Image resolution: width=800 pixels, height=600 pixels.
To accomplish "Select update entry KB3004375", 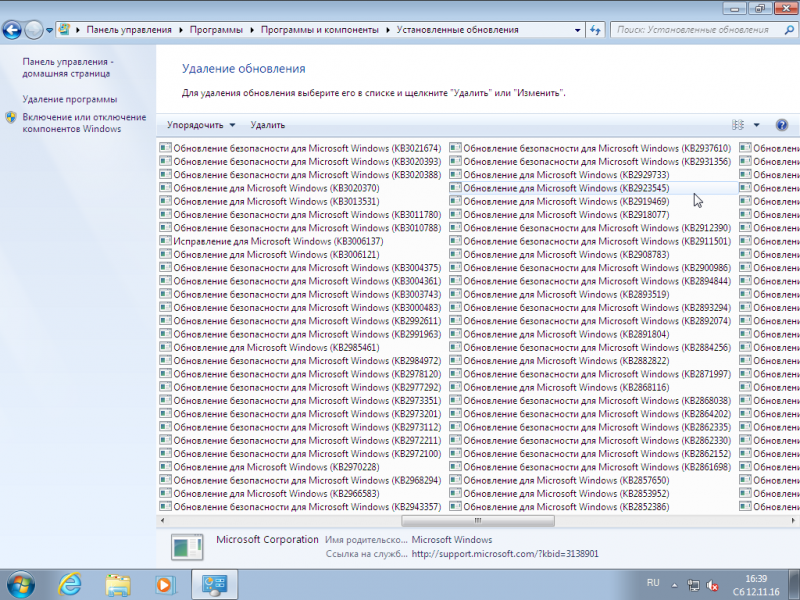I will pyautogui.click(x=301, y=267).
